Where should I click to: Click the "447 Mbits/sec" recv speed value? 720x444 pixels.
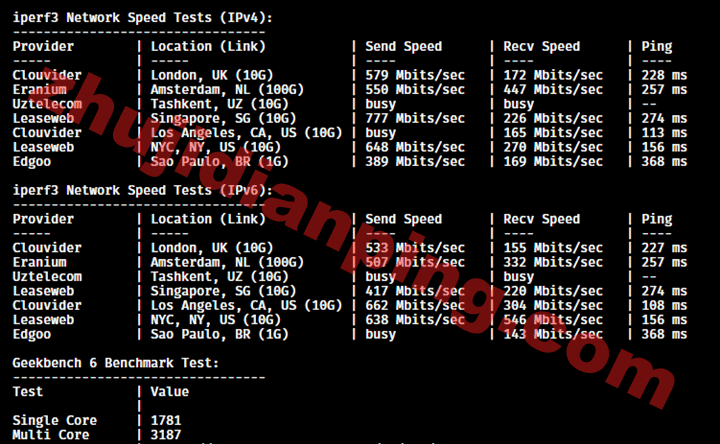coord(553,90)
